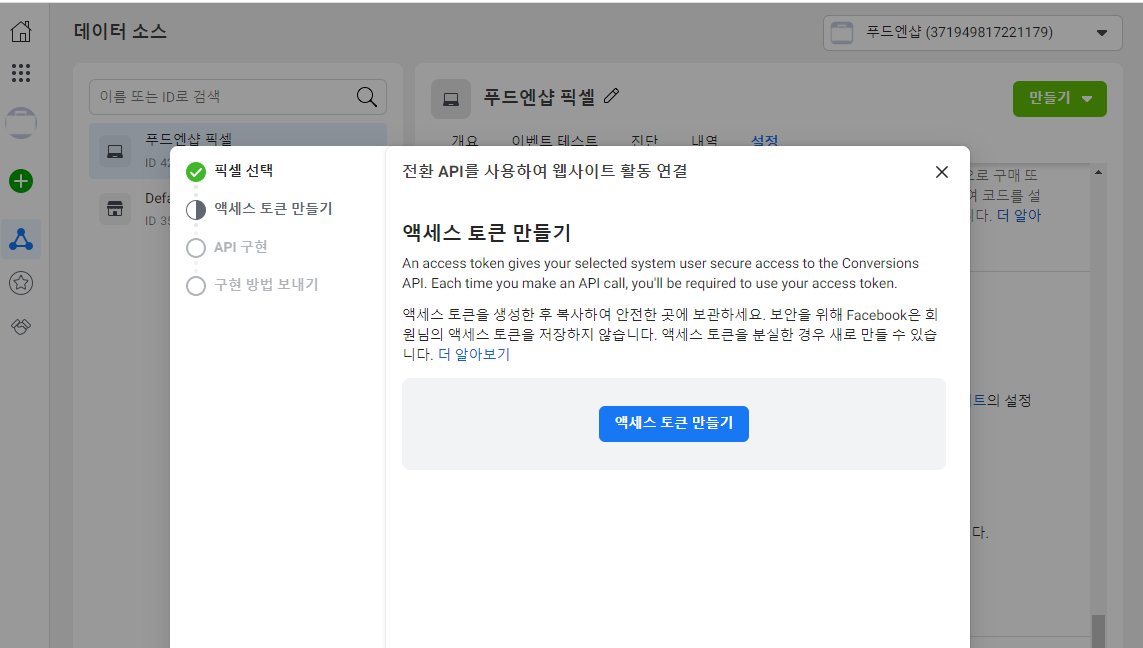Switch to the 설정 tab
This screenshot has width=1143, height=648.
pyautogui.click(x=765, y=140)
